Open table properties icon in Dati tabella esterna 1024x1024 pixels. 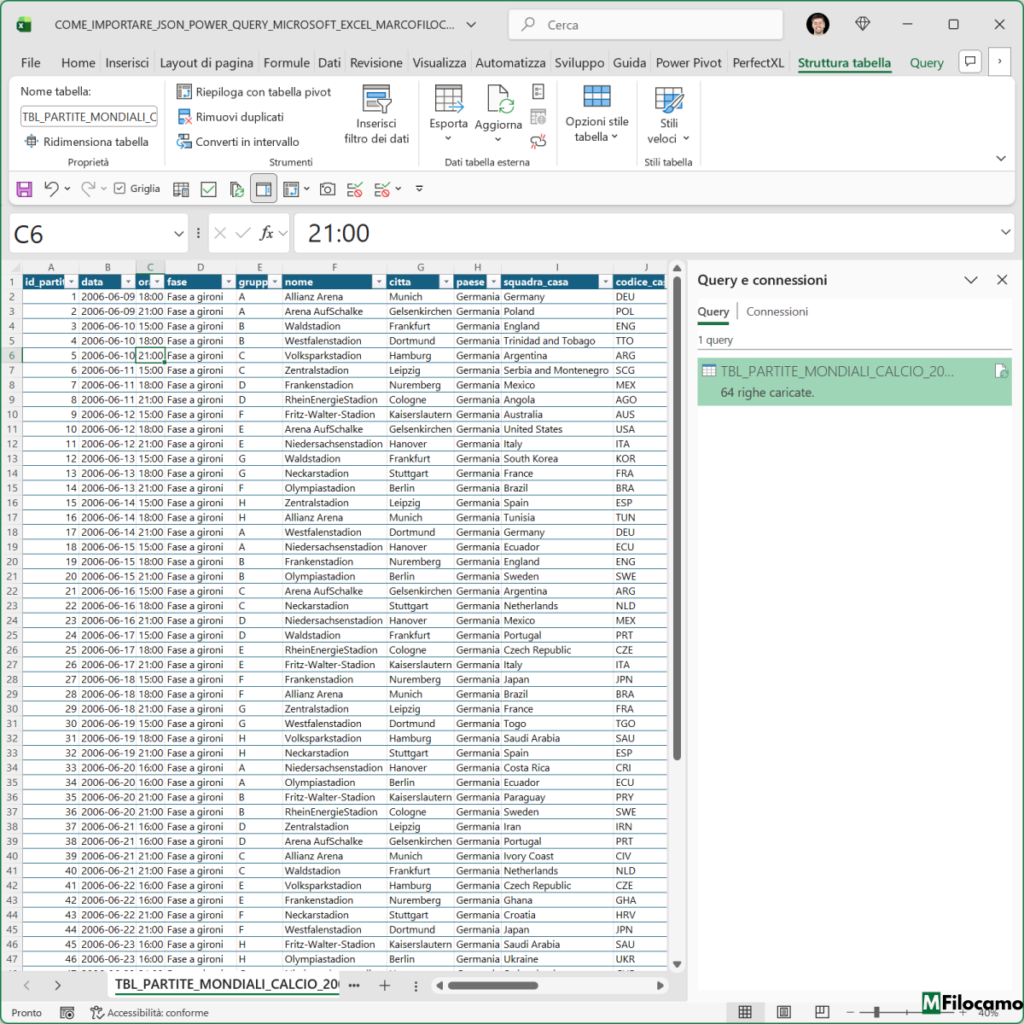pos(538,91)
